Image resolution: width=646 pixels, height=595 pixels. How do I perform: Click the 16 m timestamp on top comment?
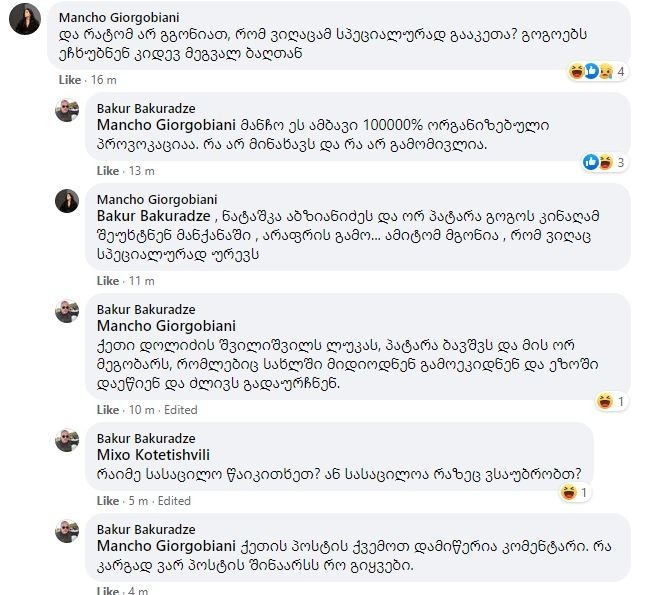pyautogui.click(x=102, y=80)
